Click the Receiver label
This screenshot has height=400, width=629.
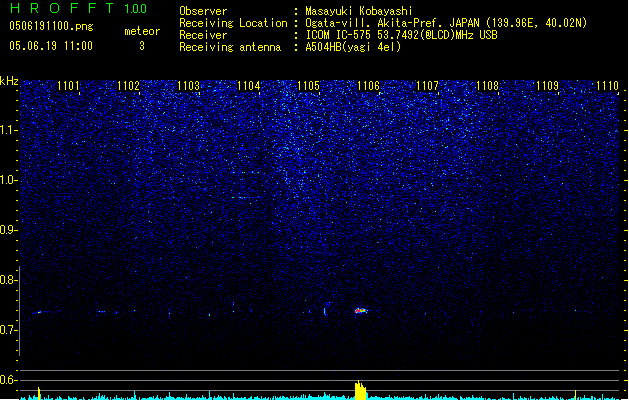[203, 35]
